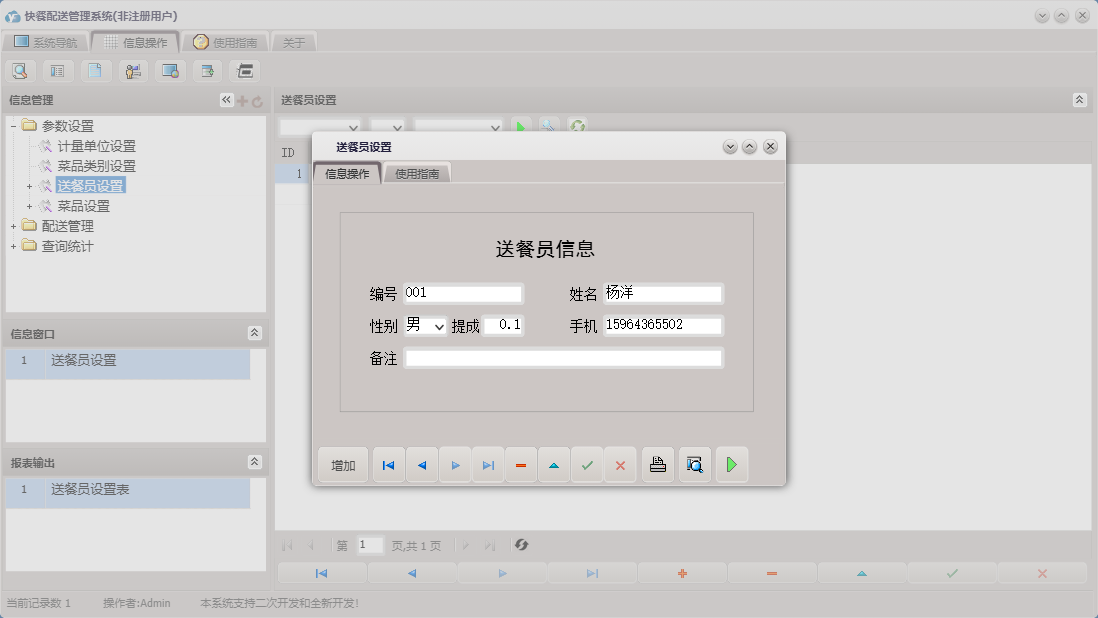Collapse the 信息窗口 panel header arrow

click(254, 333)
